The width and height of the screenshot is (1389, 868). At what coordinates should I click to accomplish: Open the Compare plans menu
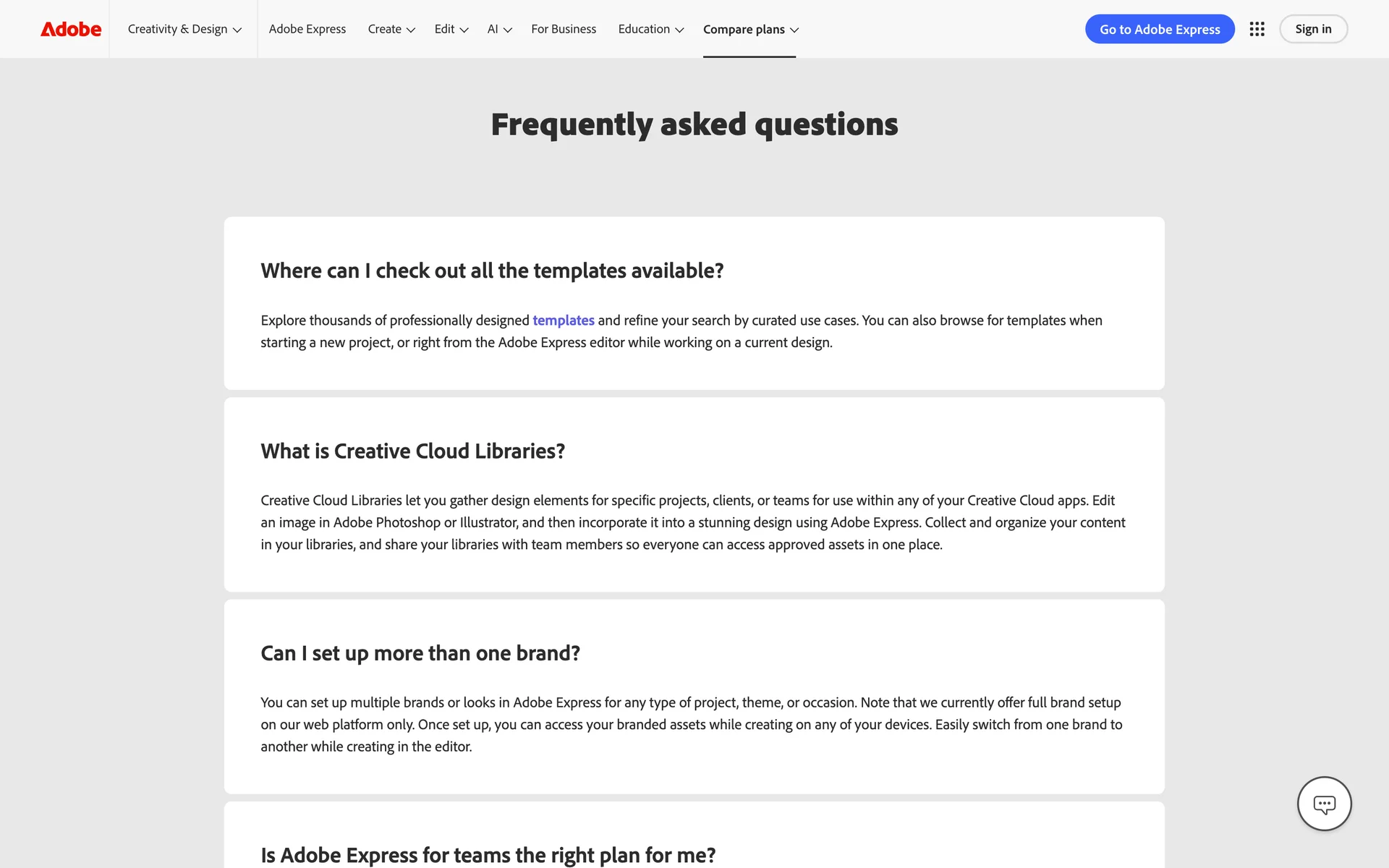[x=750, y=29]
